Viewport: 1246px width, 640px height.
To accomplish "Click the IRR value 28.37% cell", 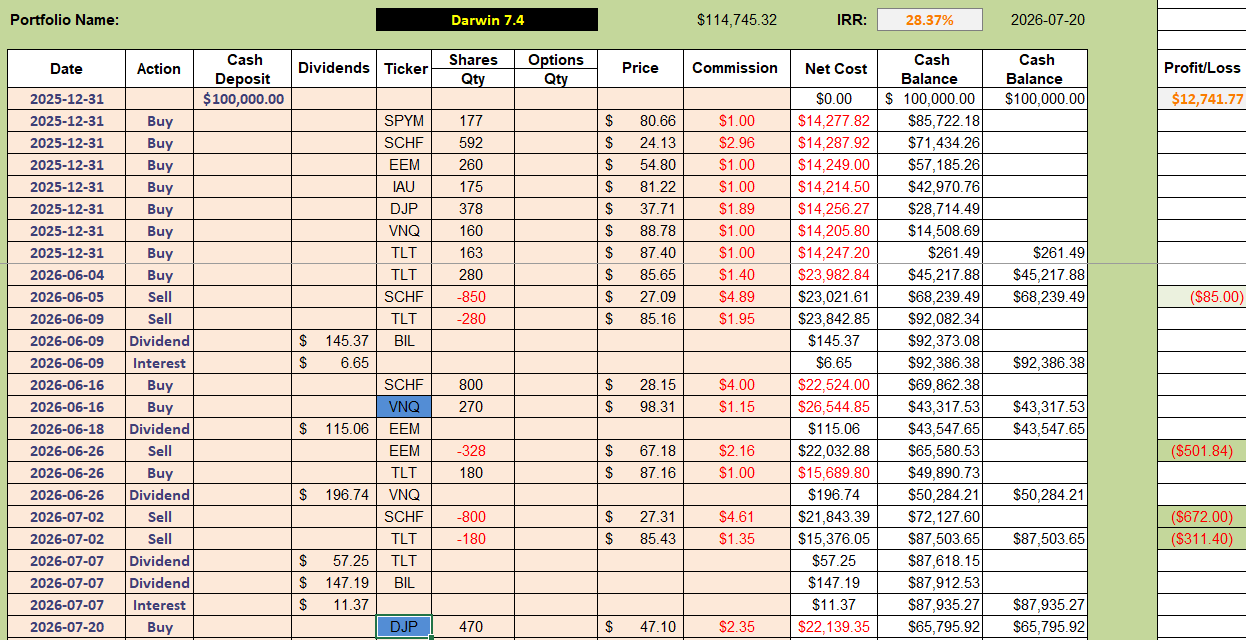I will coord(930,20).
